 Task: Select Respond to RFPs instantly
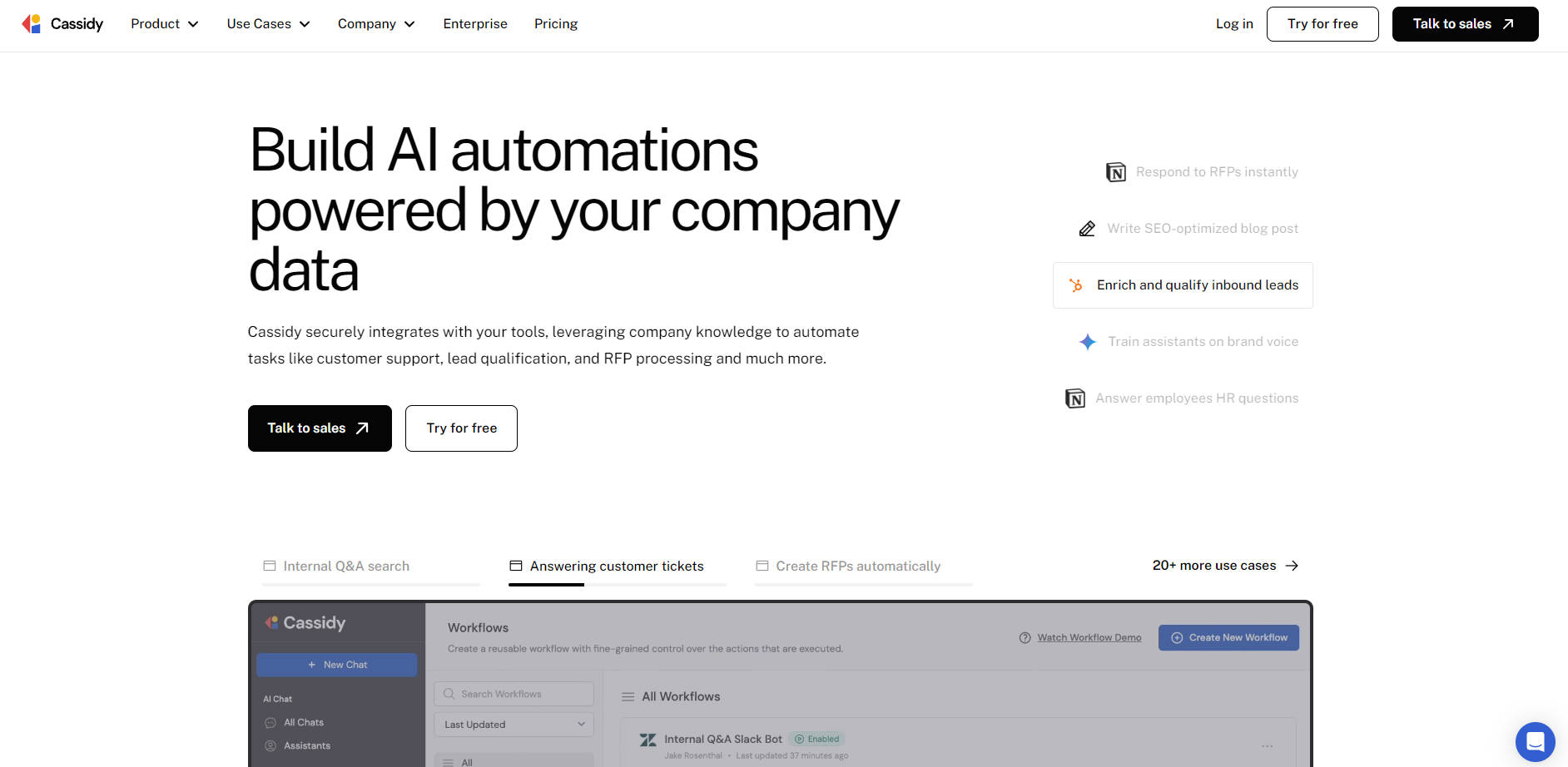tap(1217, 172)
